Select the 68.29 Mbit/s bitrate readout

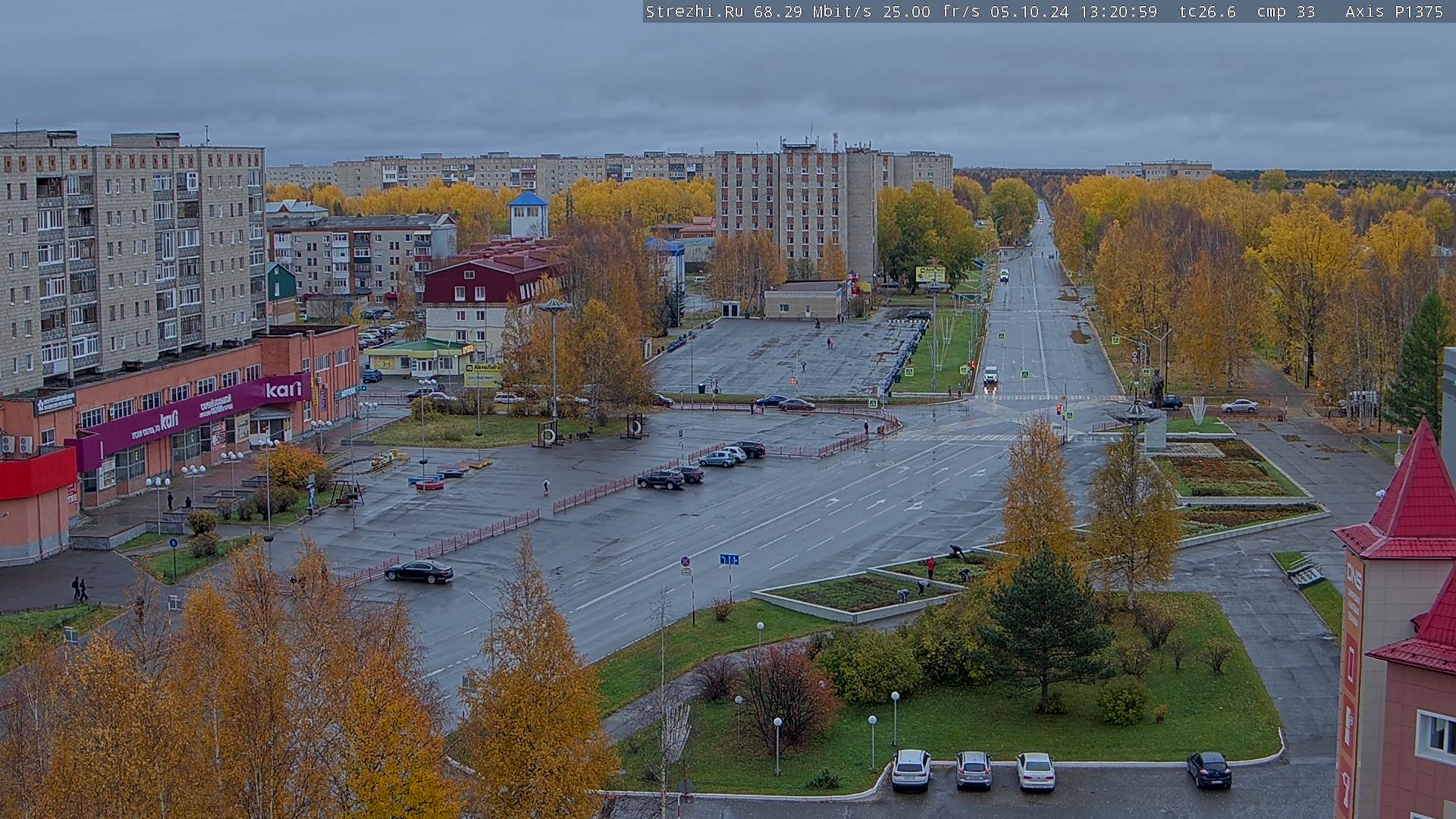[x=811, y=12]
